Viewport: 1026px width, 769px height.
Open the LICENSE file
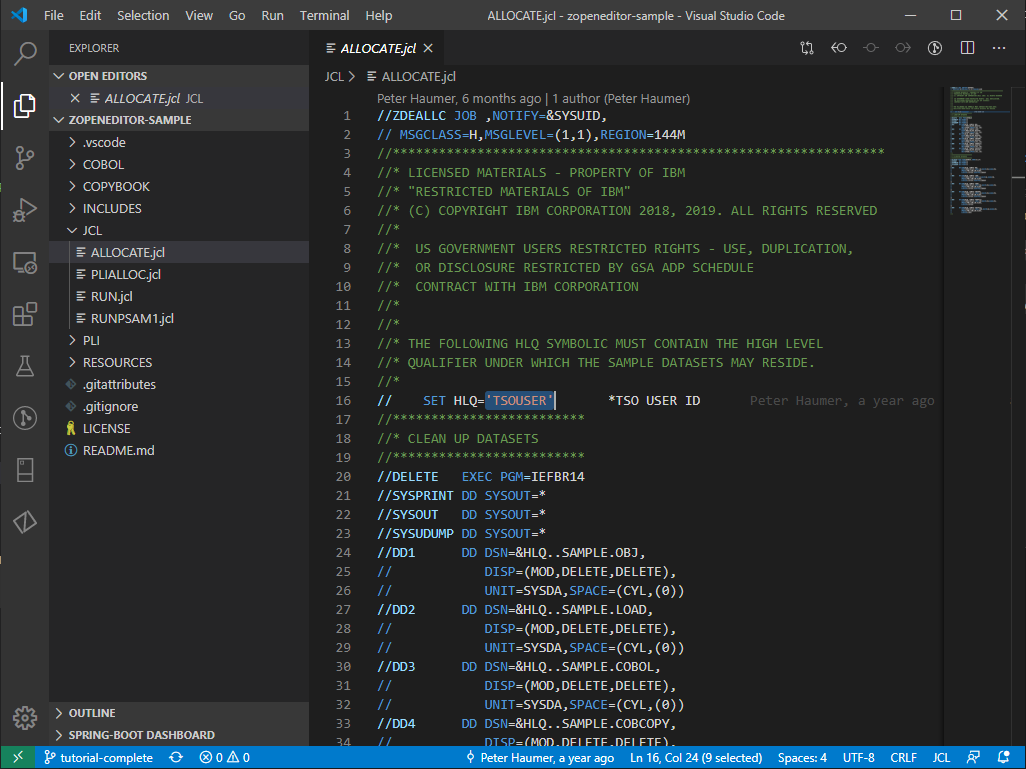pos(179,429)
